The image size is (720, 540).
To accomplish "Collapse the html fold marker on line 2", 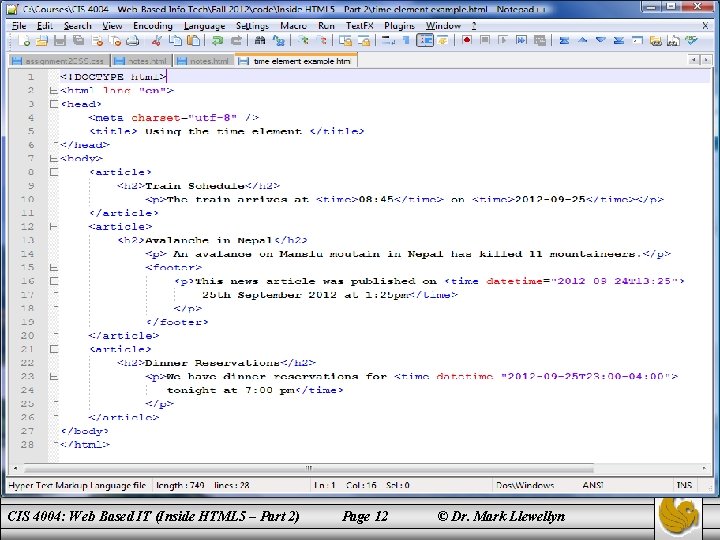I will click(x=54, y=90).
